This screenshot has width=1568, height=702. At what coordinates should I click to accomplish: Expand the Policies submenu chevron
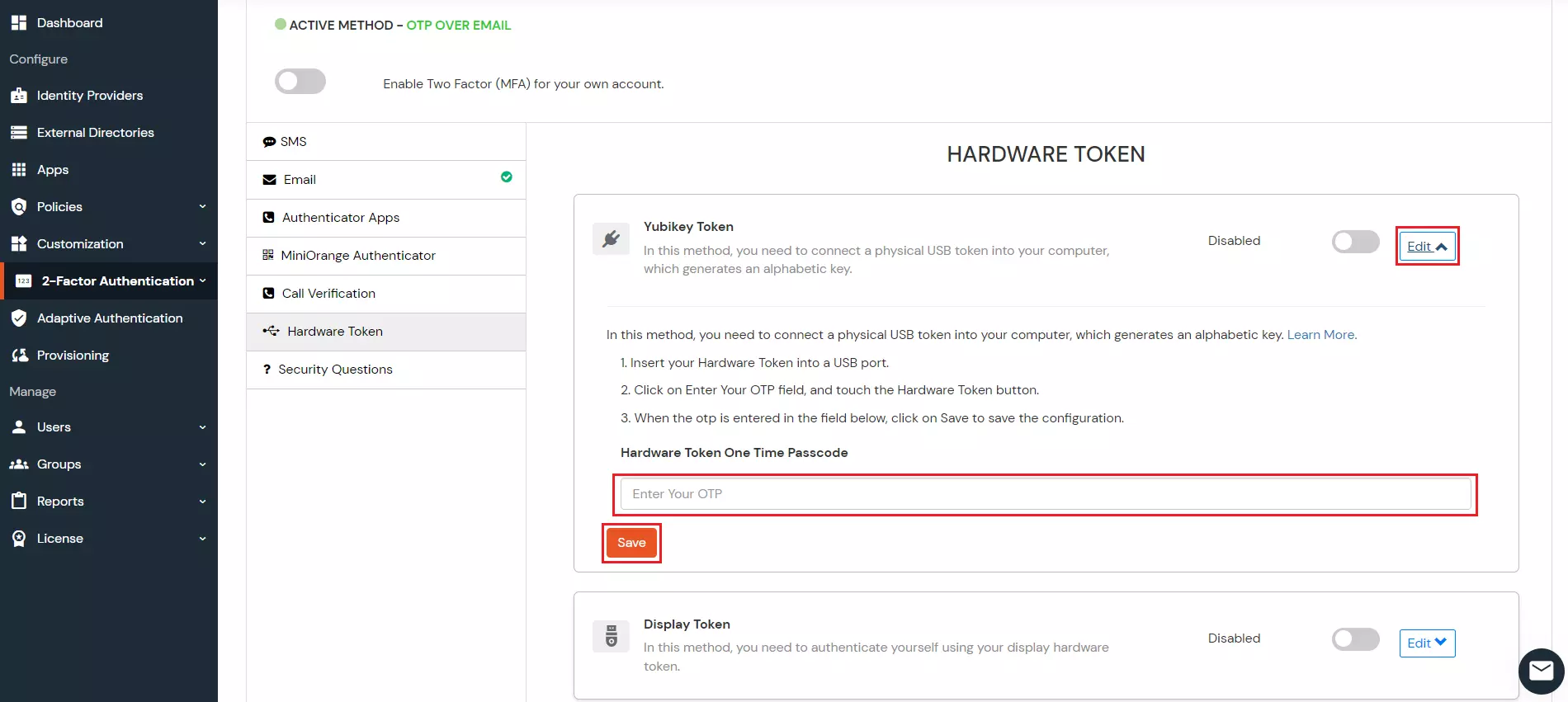(203, 207)
